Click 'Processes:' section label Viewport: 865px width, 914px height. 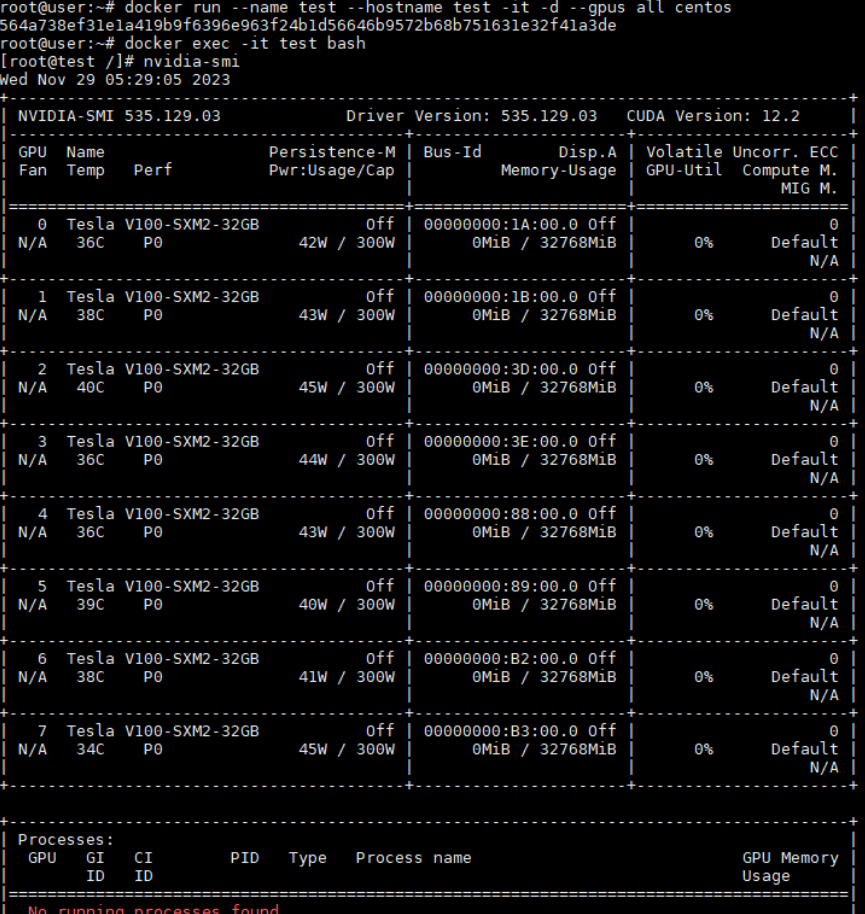(65, 840)
